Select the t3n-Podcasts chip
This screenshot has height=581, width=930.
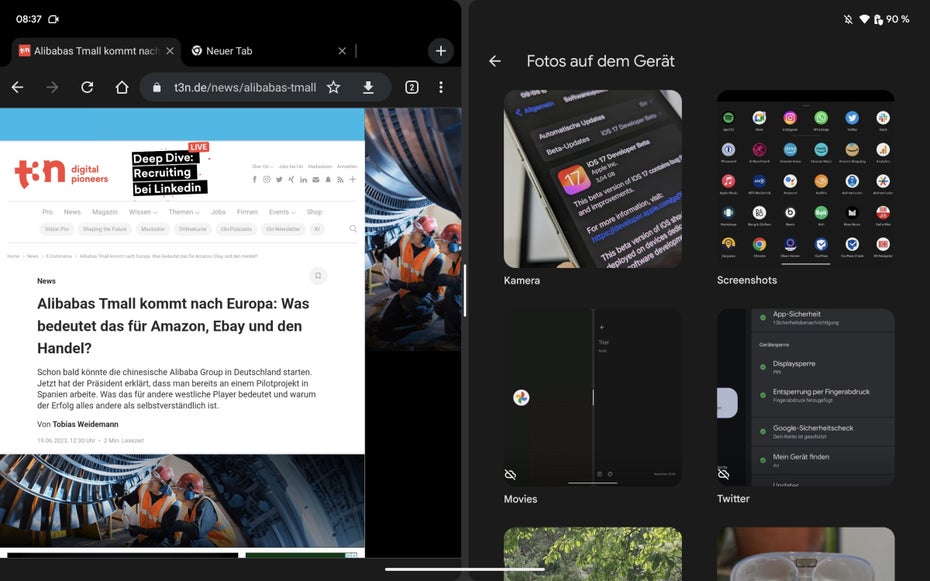[236, 229]
